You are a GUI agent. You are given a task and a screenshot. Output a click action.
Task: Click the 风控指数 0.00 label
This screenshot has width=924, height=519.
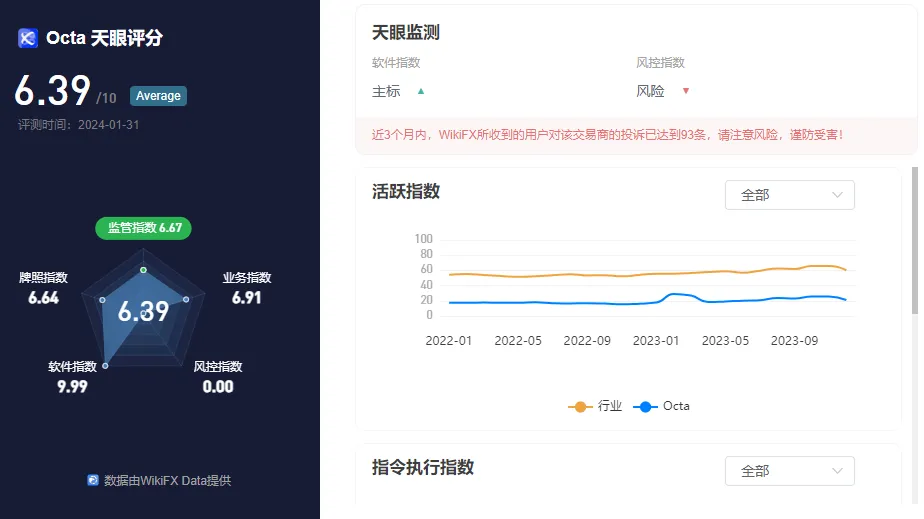coord(218,377)
